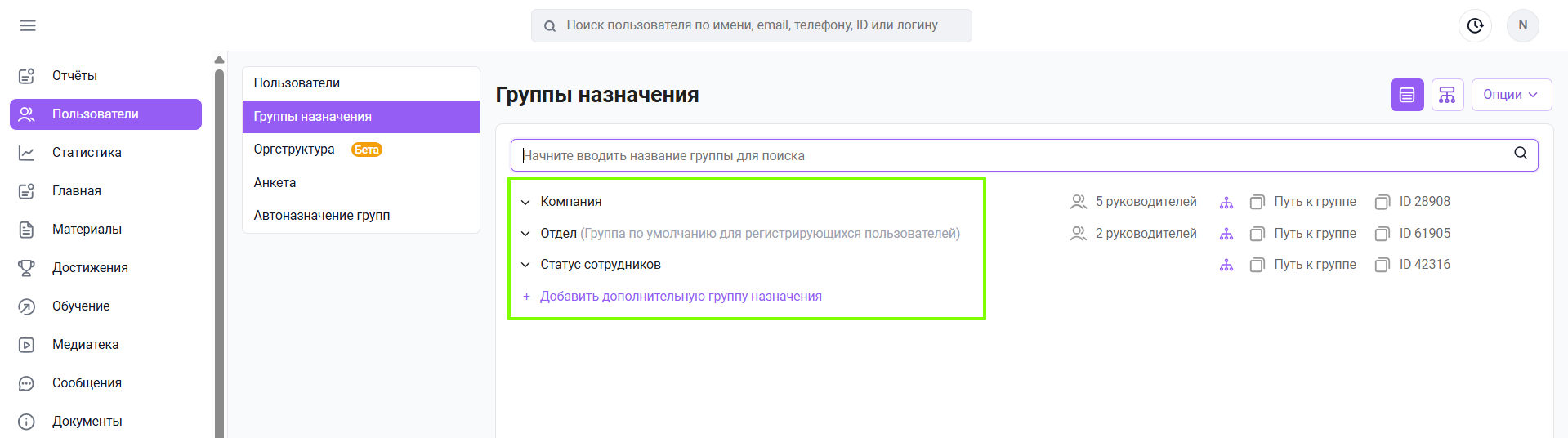The height and width of the screenshot is (438, 1568).
Task: Click 5 руководителей link
Action: click(1146, 202)
